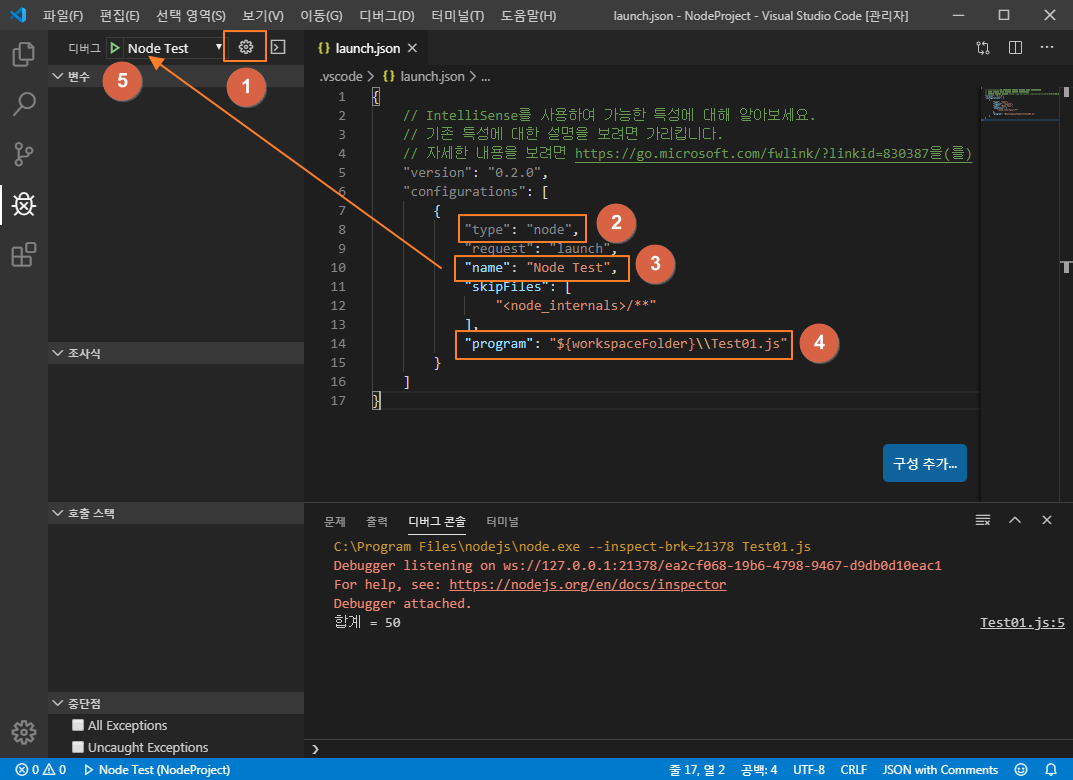
Task: Maximize the bottom panel with the up chevron
Action: coord(1015,520)
